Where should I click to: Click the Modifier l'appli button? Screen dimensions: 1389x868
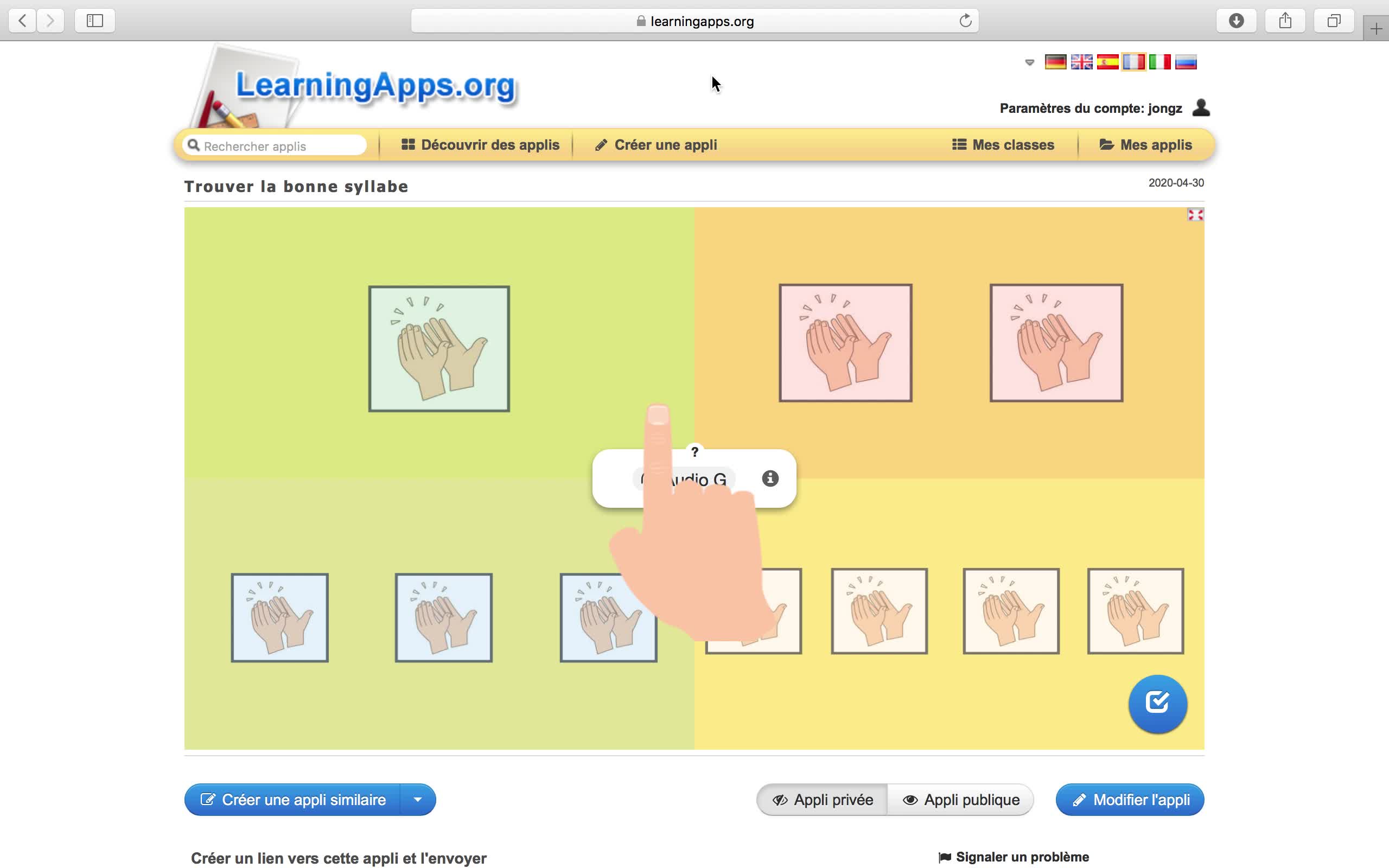[1130, 800]
